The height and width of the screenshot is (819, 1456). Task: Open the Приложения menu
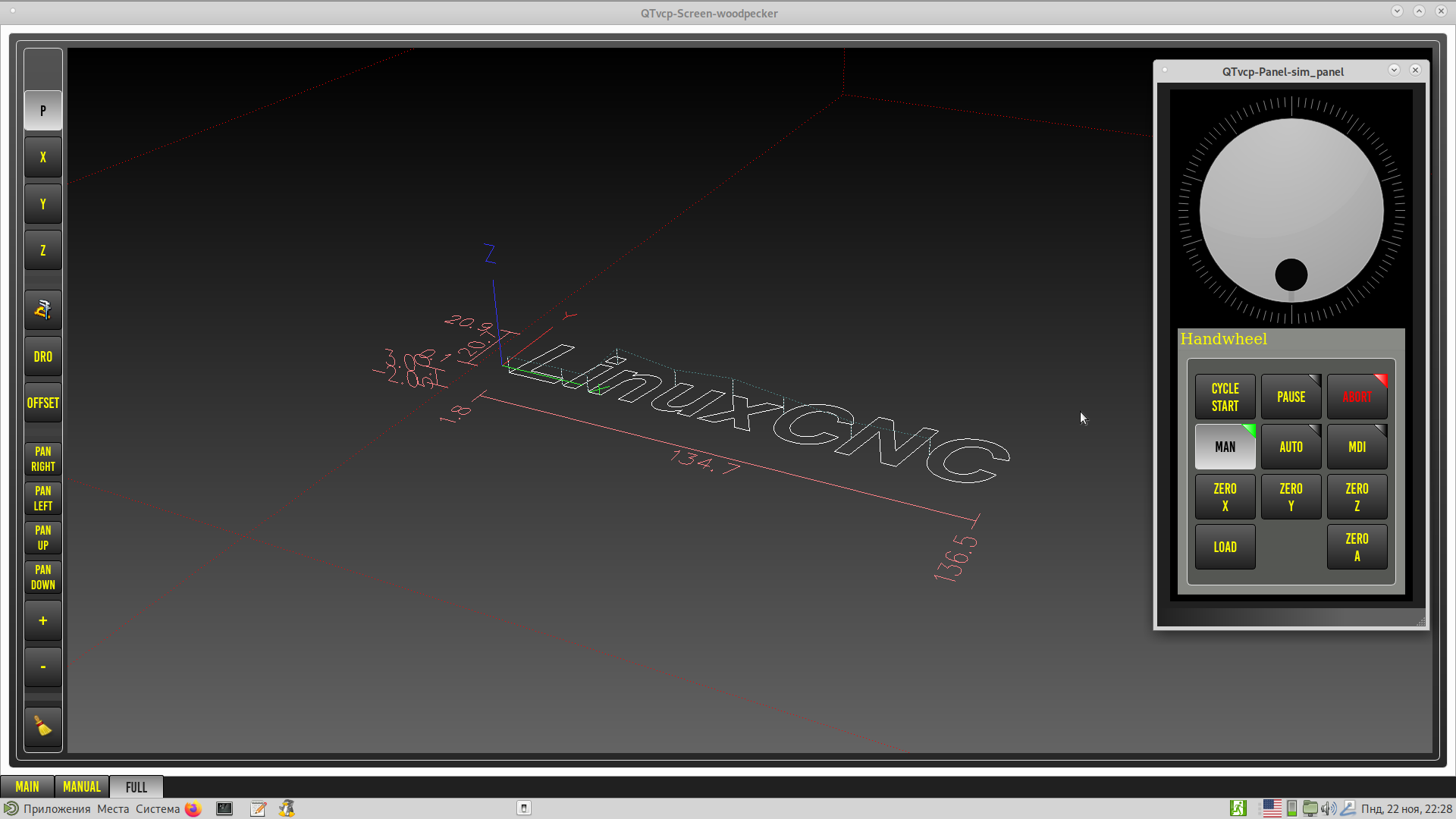pos(57,808)
